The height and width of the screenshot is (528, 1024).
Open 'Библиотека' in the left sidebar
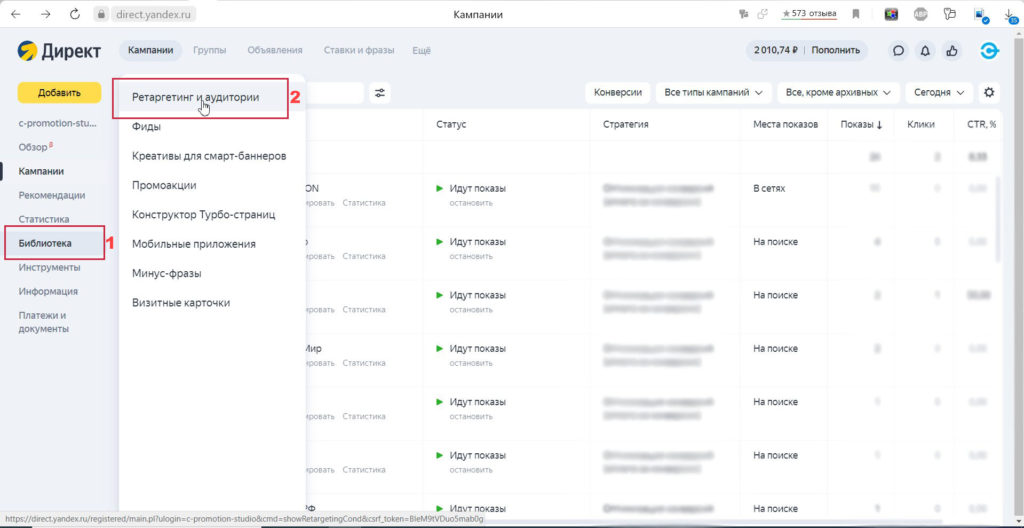click(45, 243)
